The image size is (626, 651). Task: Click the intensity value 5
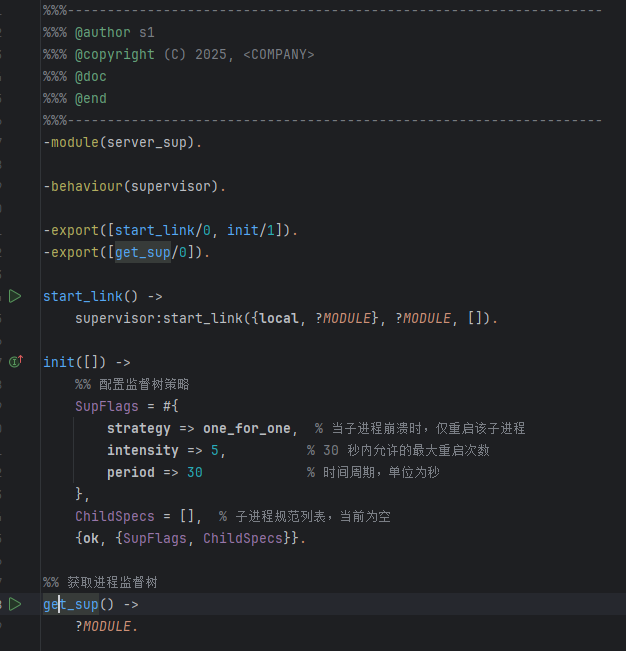[x=215, y=450]
